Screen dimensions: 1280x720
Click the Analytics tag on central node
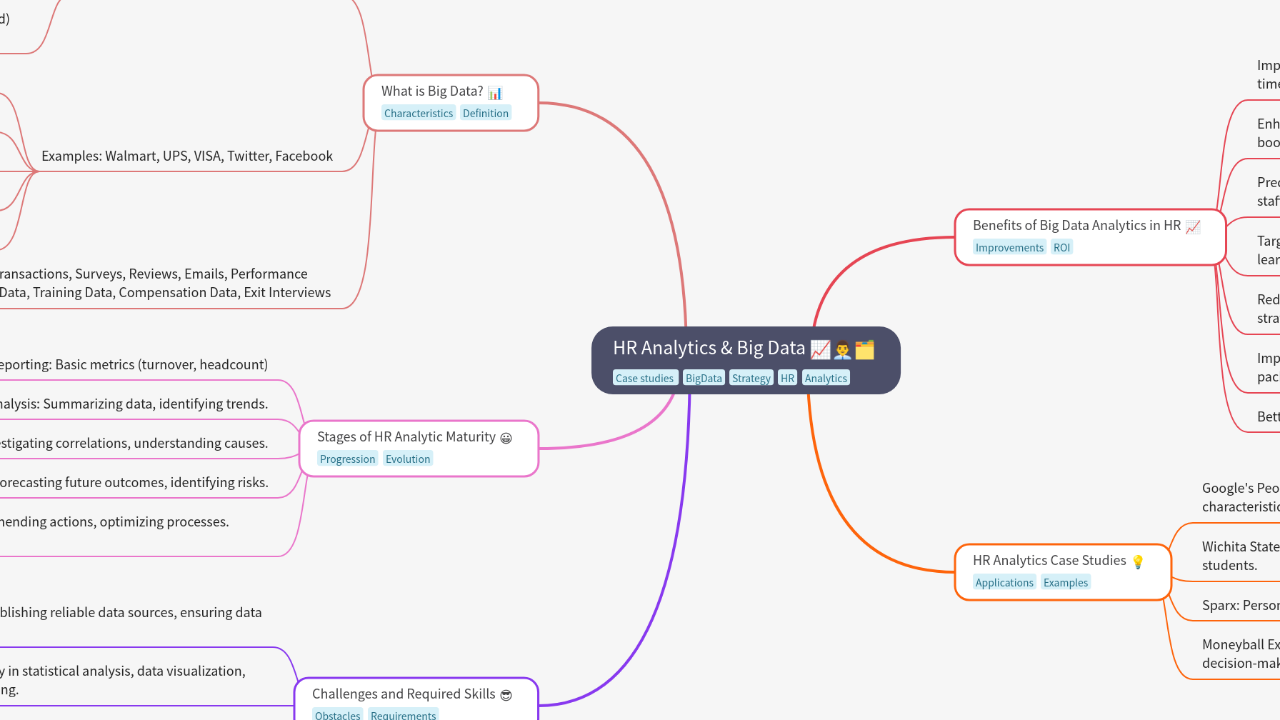[x=826, y=378]
